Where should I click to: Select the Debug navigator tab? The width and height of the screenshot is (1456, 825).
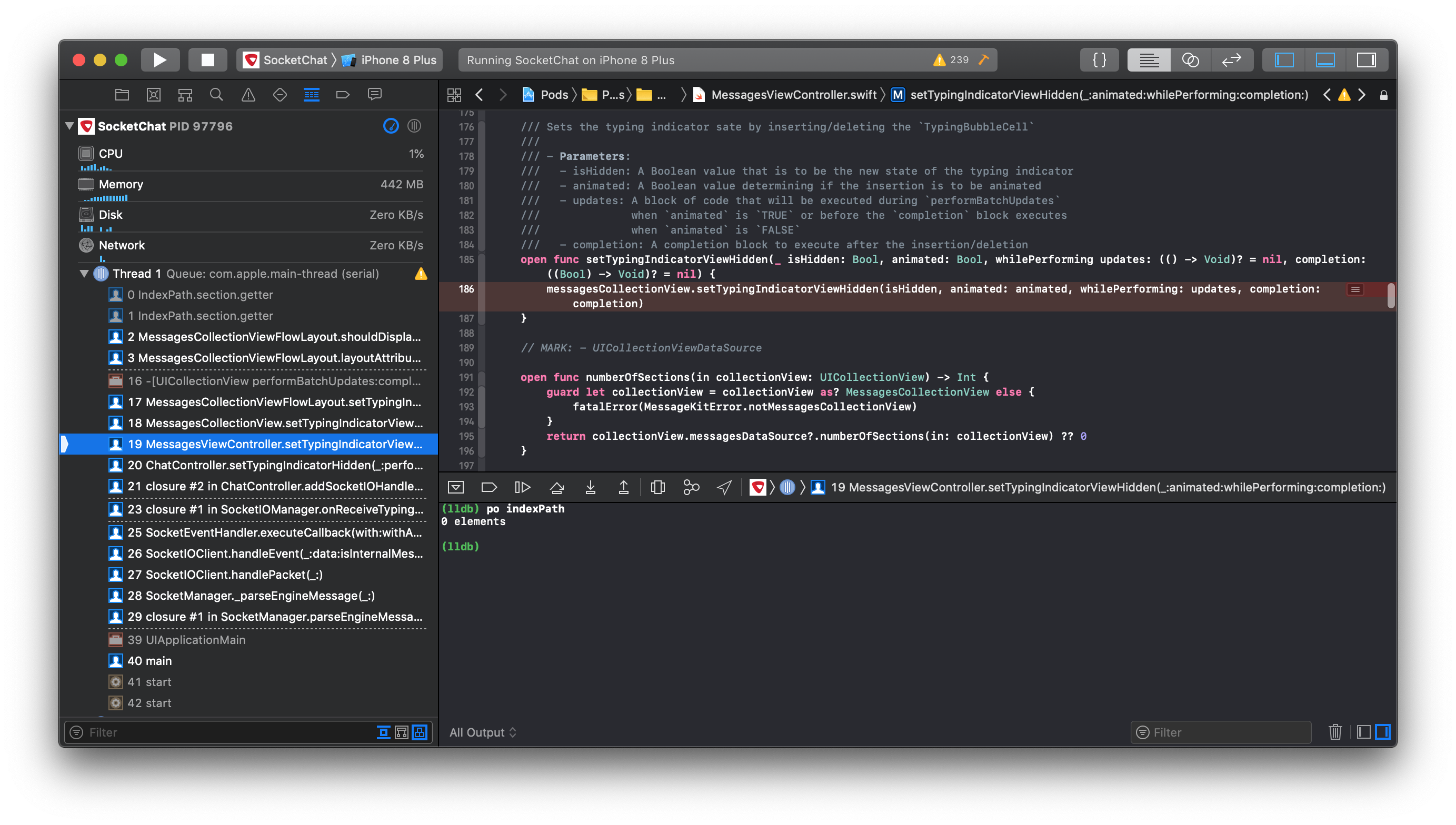click(312, 95)
